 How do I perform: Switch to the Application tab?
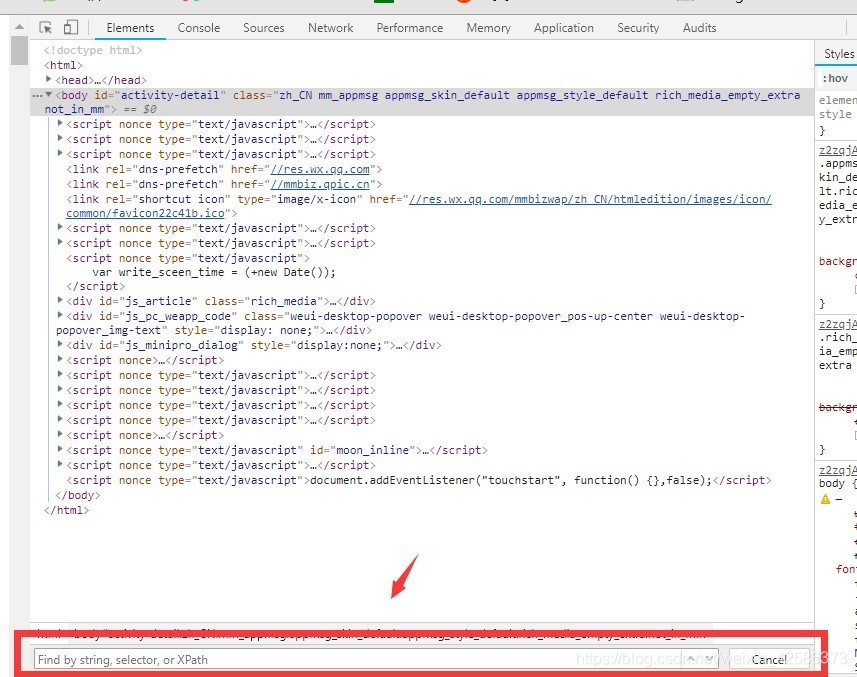coord(563,28)
